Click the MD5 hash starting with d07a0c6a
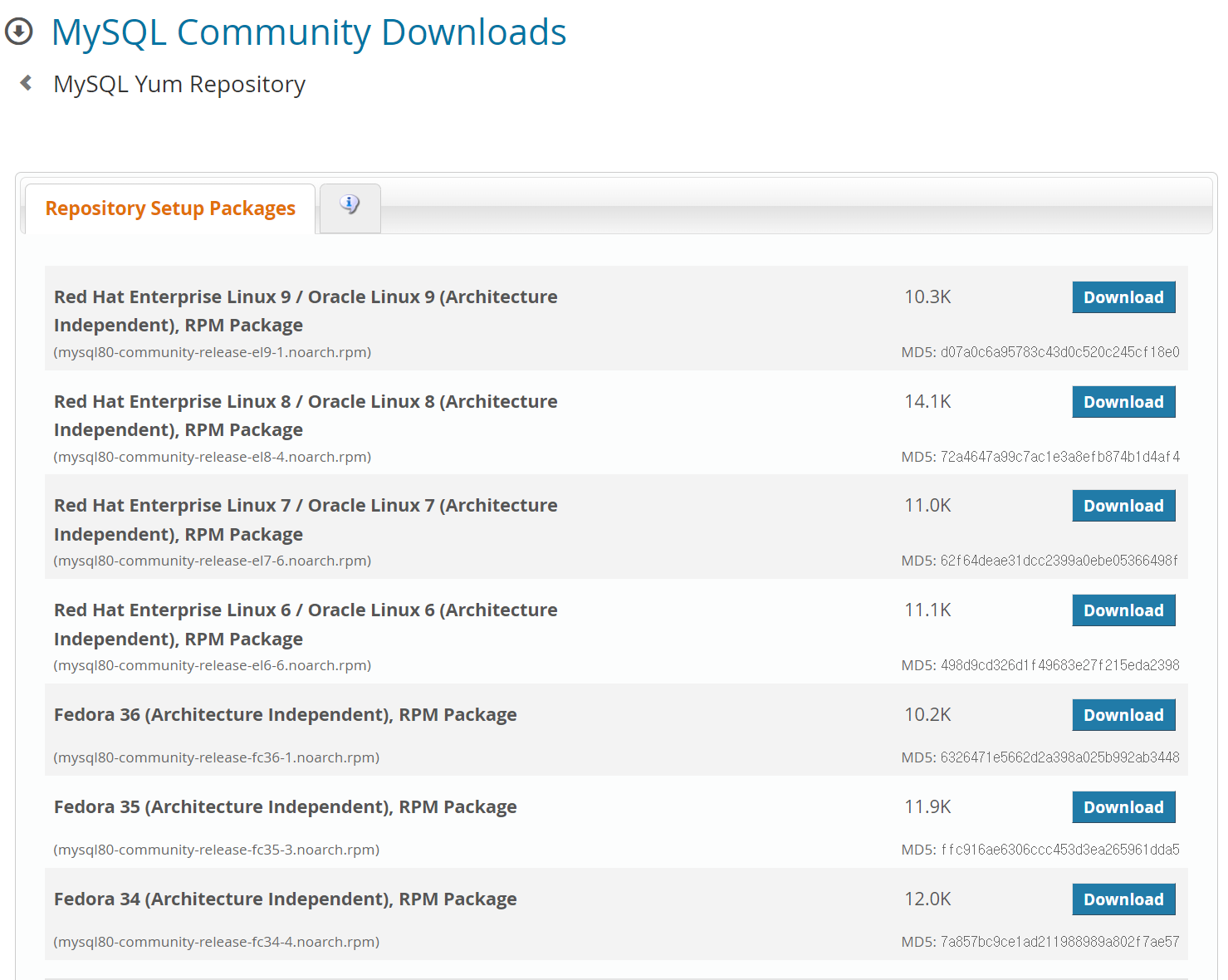Screen dimensions: 1228x980 [x=1059, y=352]
